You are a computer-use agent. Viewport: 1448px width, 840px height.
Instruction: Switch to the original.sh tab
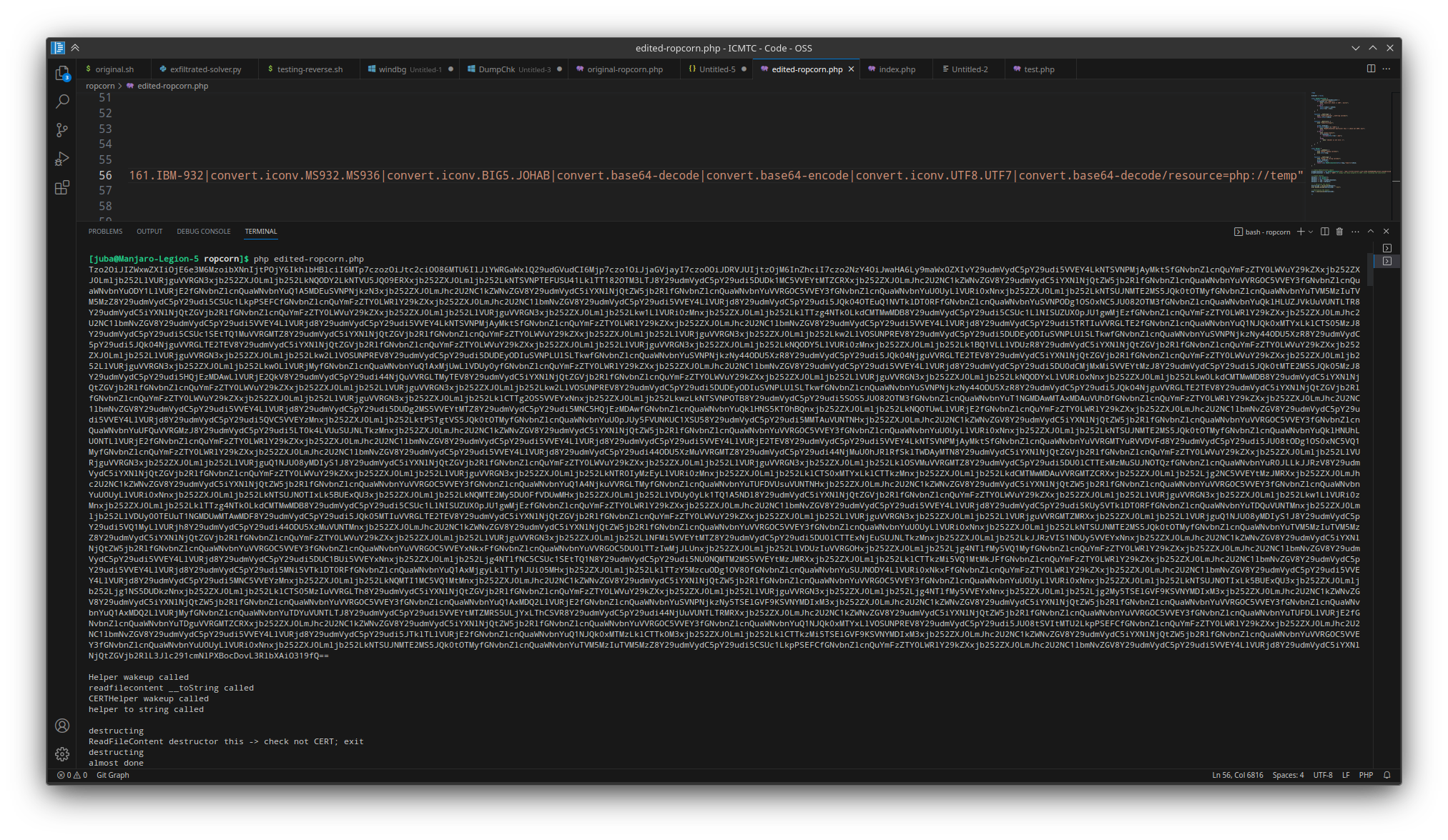[114, 69]
